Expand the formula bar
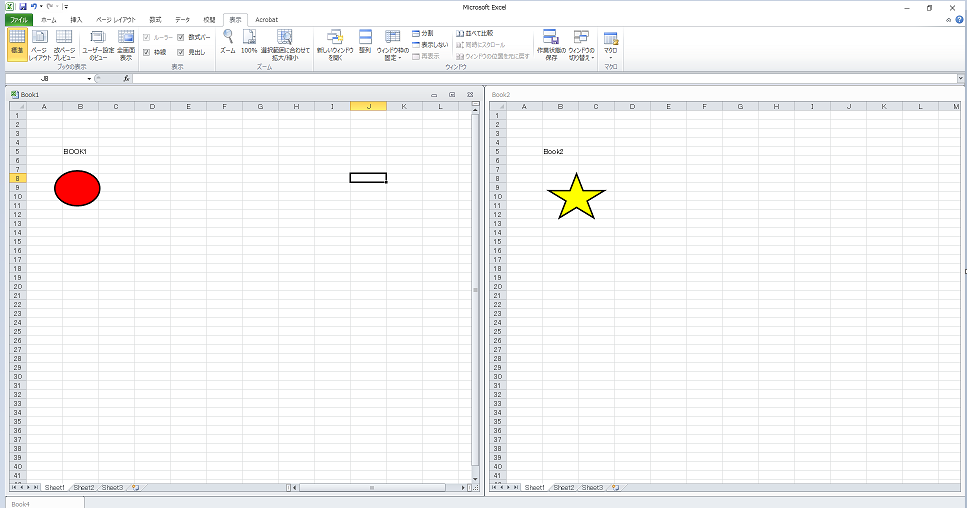The width and height of the screenshot is (967, 508). (x=960, y=78)
